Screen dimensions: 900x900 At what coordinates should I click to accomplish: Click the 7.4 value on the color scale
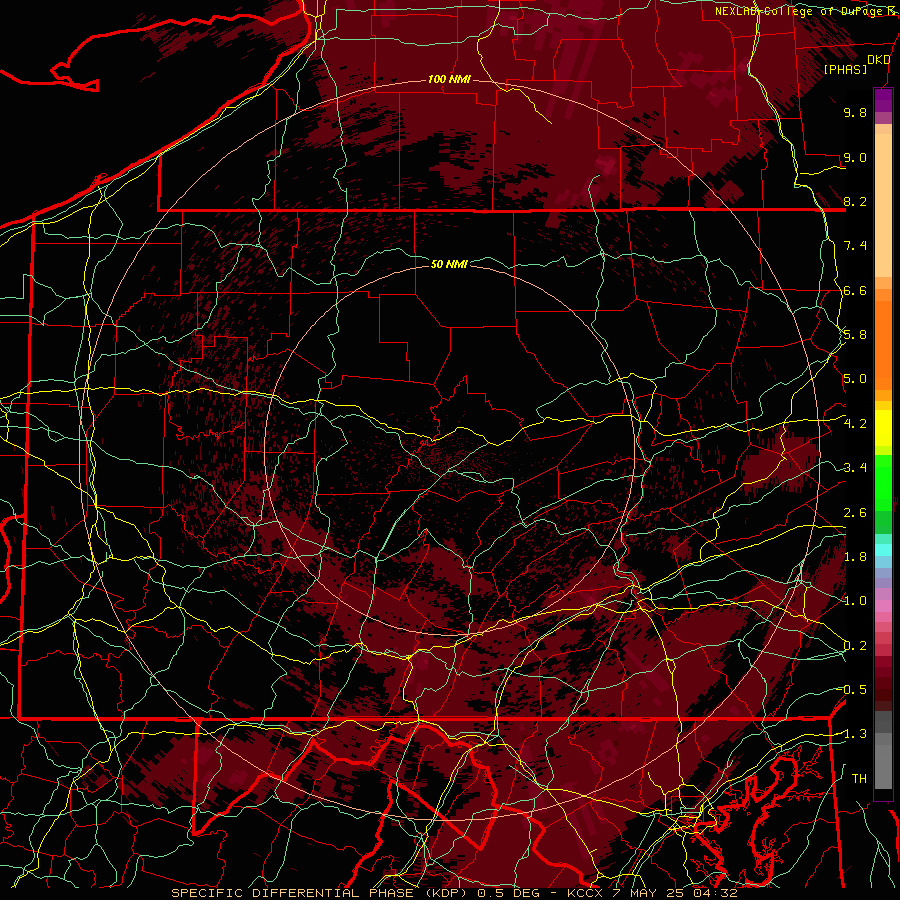point(855,246)
